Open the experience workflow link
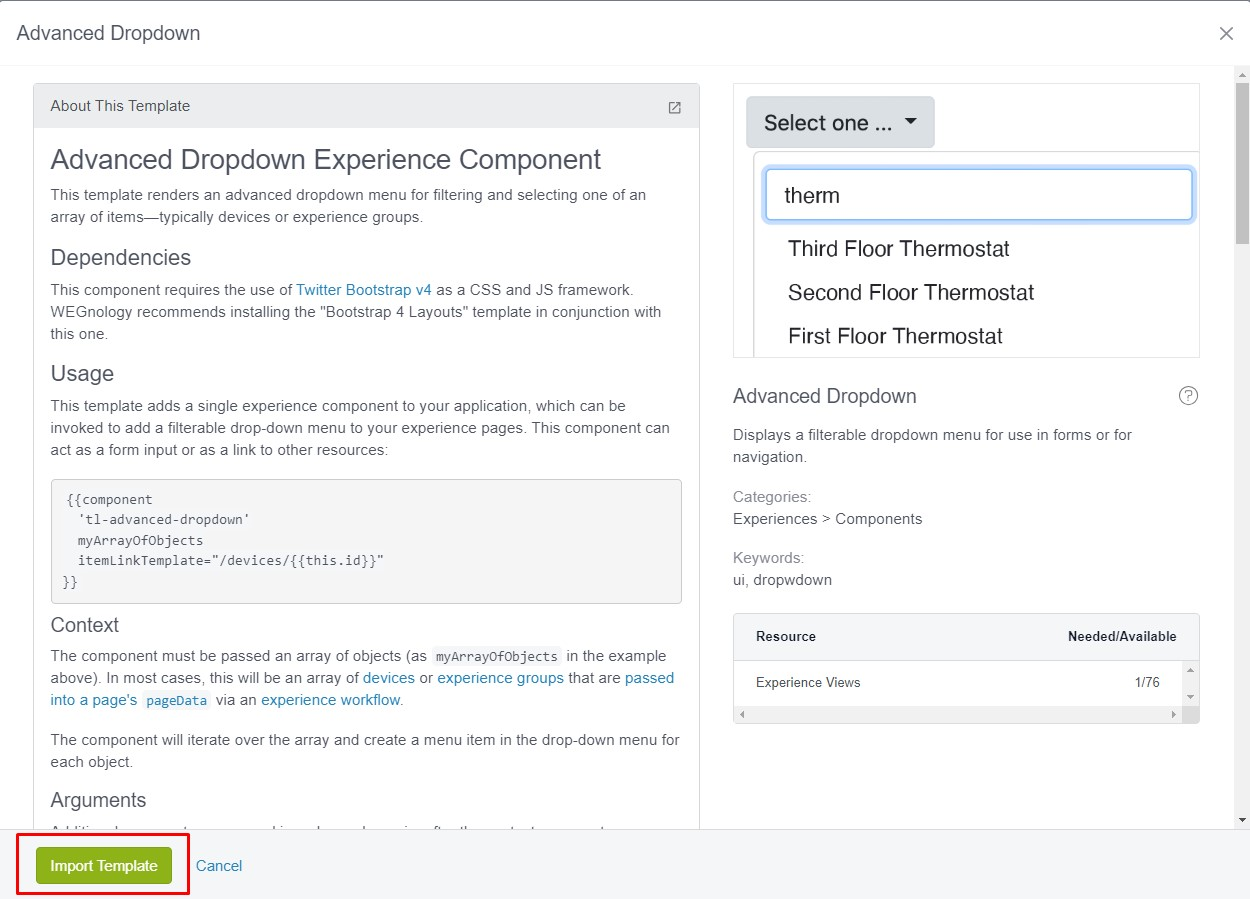This screenshot has width=1250, height=899. click(331, 700)
